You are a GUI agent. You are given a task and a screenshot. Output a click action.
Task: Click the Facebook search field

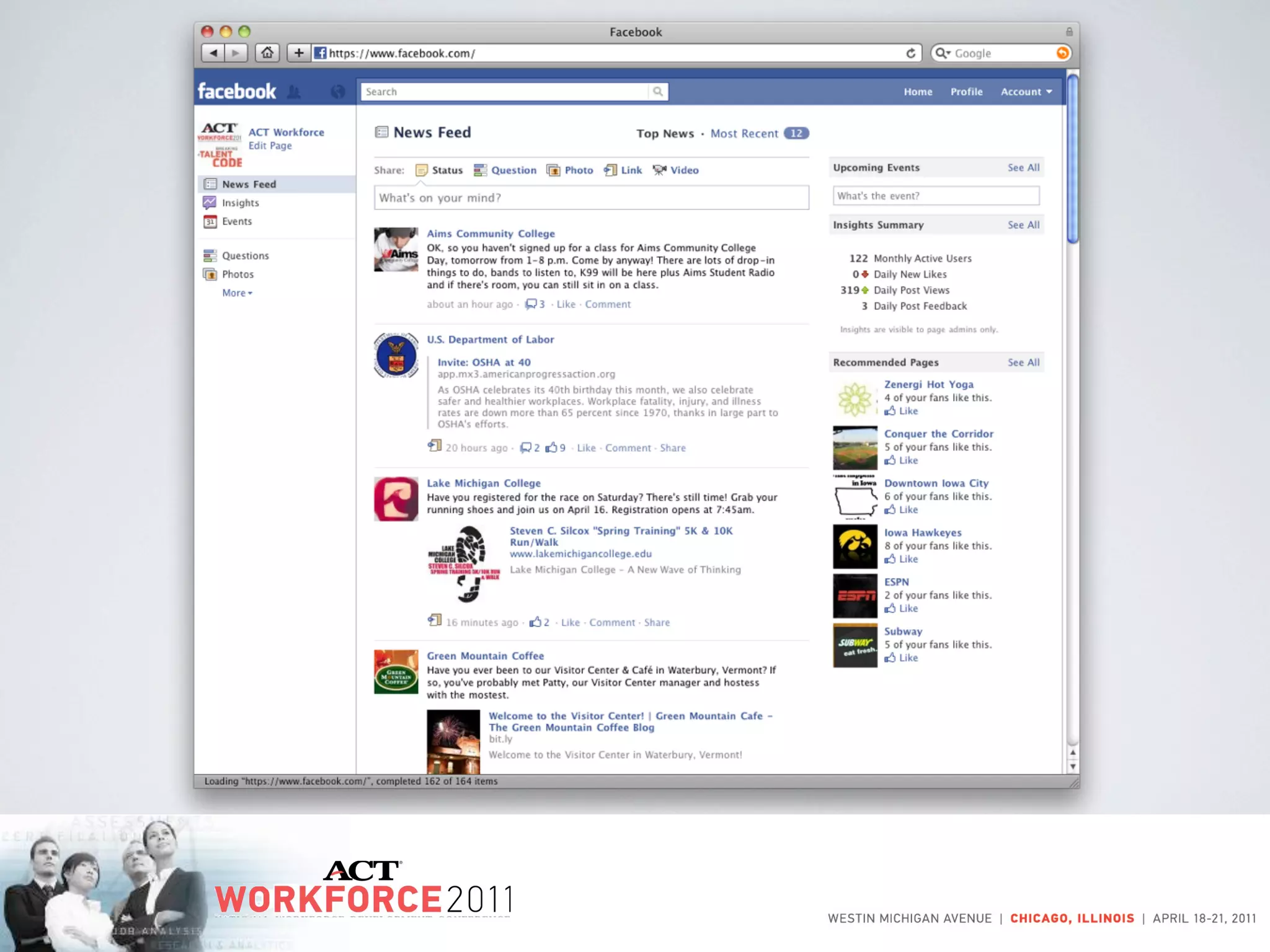505,92
